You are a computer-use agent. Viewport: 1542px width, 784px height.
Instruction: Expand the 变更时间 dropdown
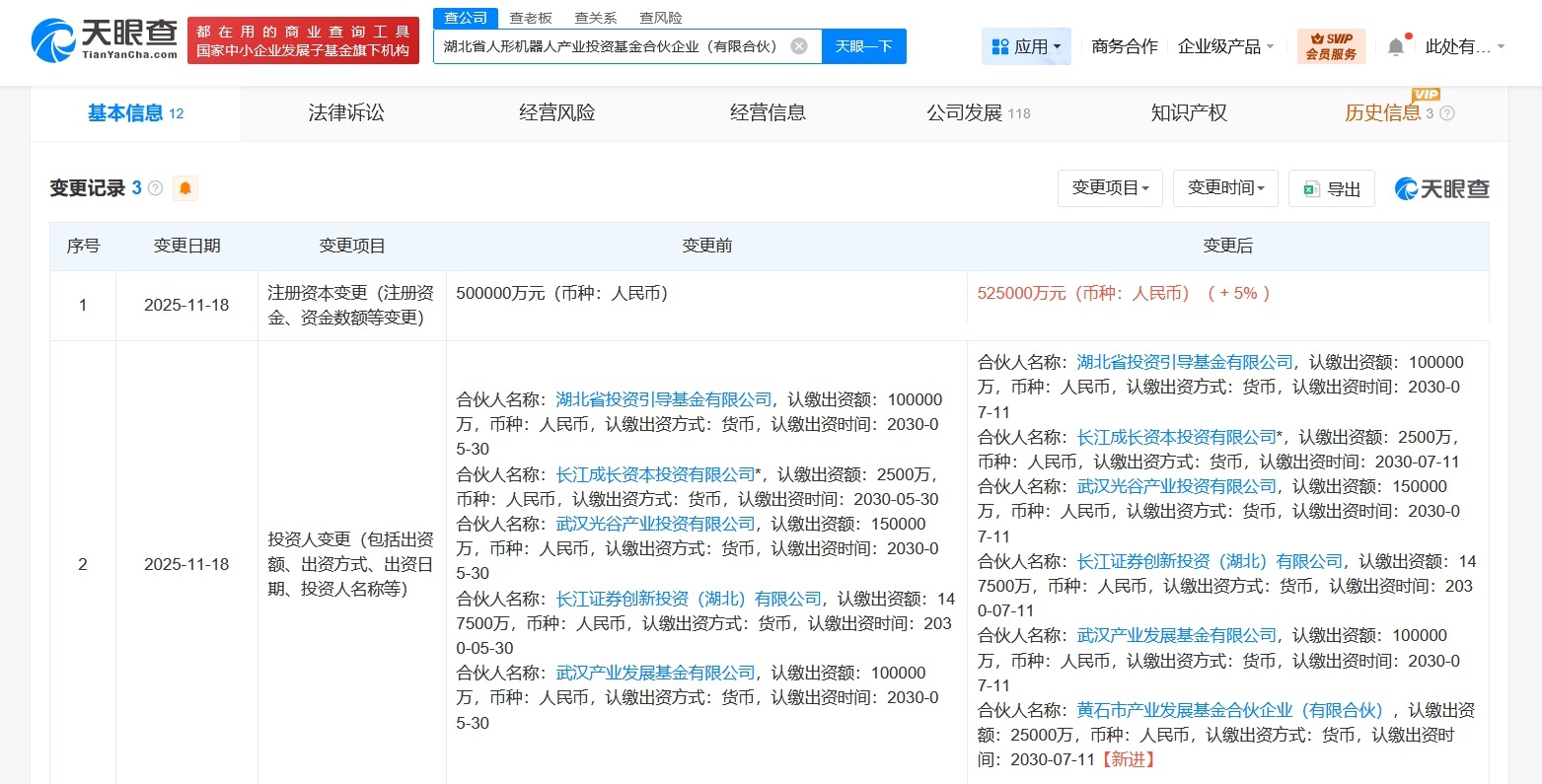[x=1224, y=187]
